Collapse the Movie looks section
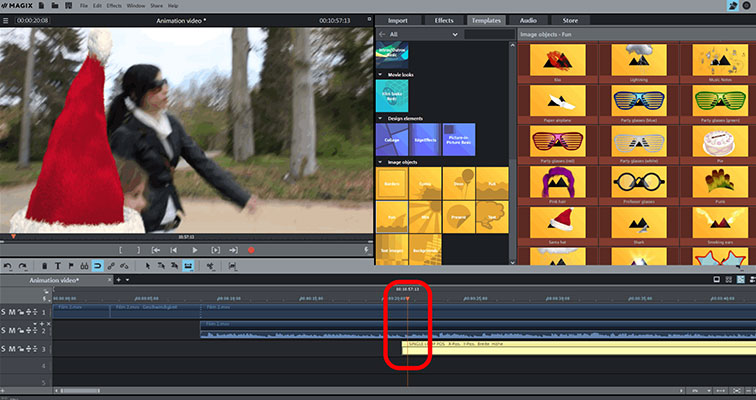The image size is (756, 400). point(379,74)
